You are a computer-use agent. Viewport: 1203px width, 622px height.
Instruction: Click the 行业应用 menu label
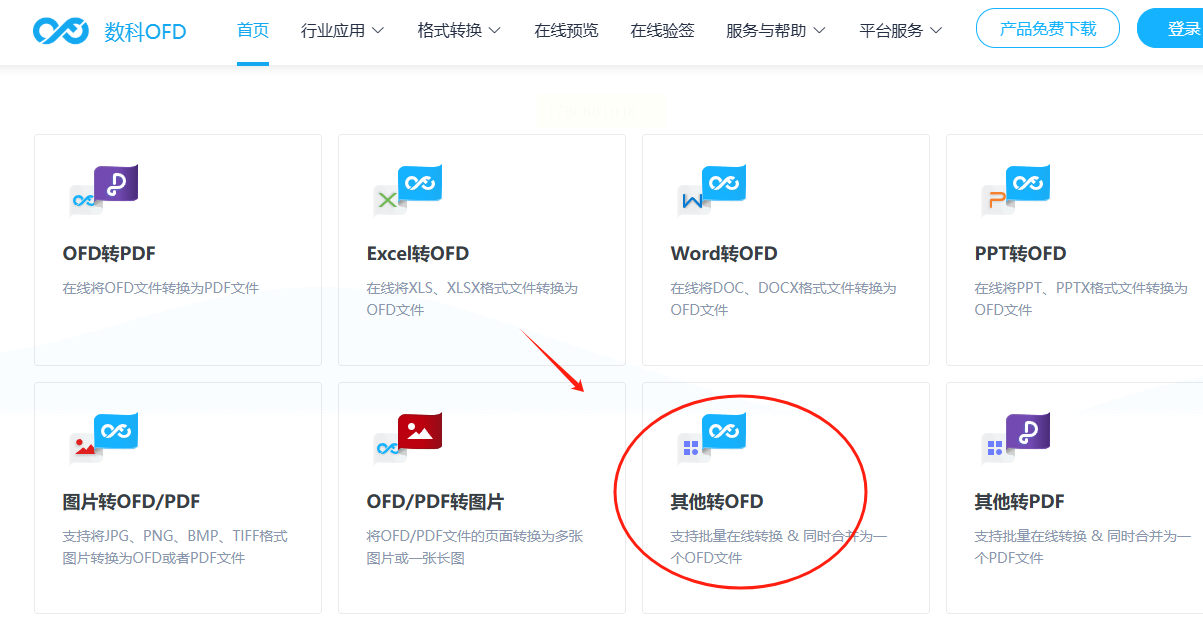[x=333, y=30]
